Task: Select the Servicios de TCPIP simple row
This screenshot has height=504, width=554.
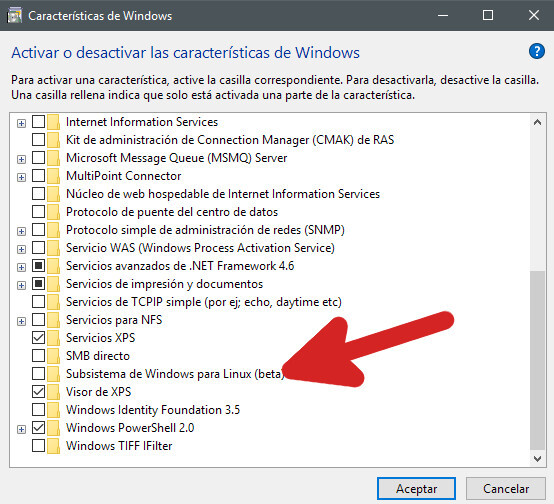Action: [204, 302]
